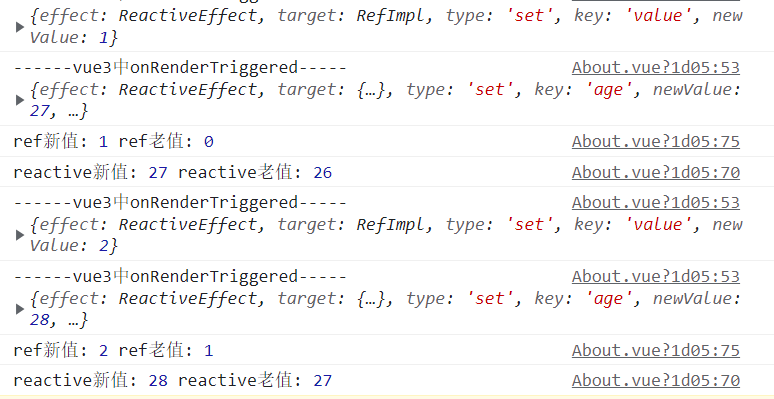Viewport: 774px width, 399px height.
Task: Open About.vue:70 link beside reactive新值: 28
Action: [x=656, y=381]
